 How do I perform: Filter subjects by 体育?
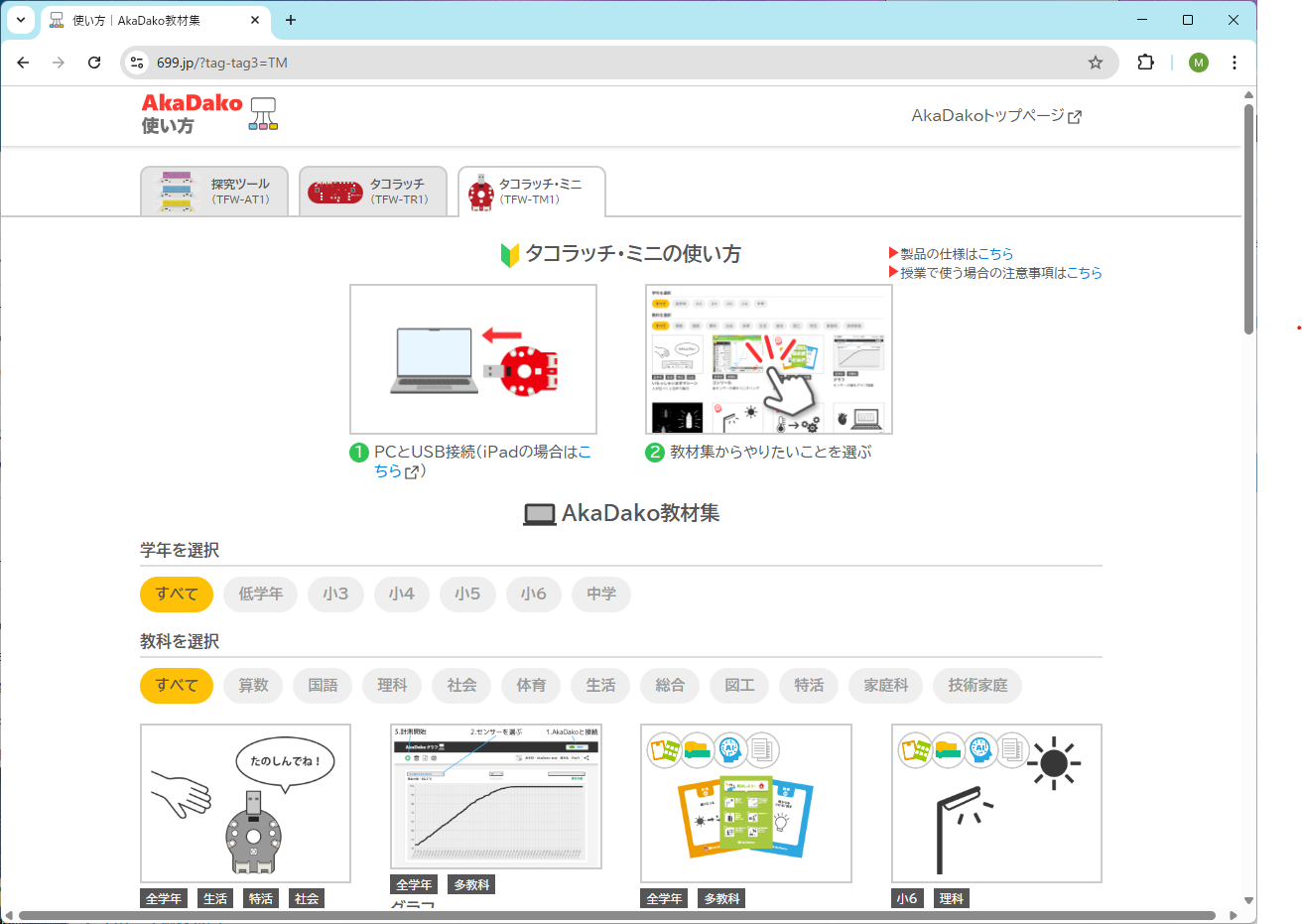531,686
